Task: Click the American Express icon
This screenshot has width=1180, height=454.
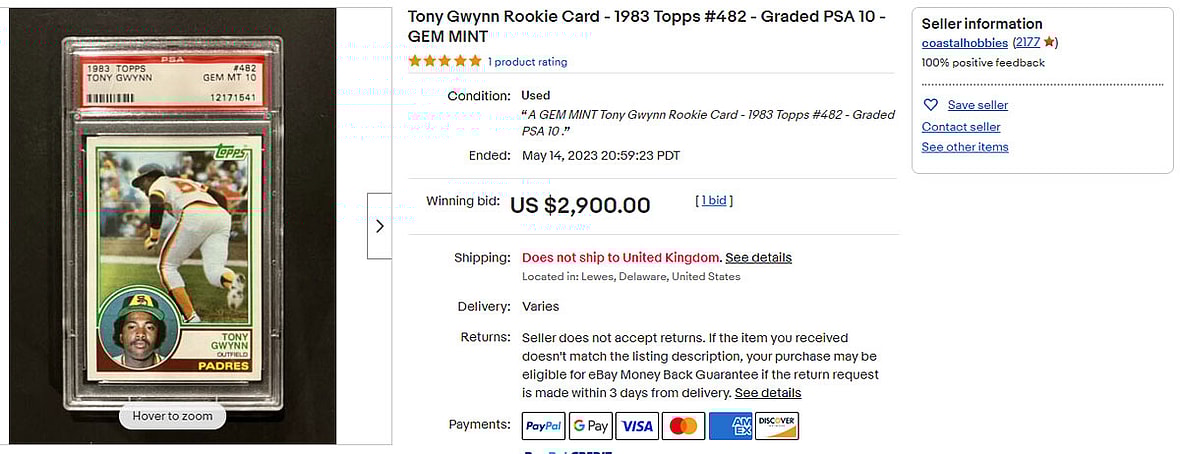Action: (730, 426)
